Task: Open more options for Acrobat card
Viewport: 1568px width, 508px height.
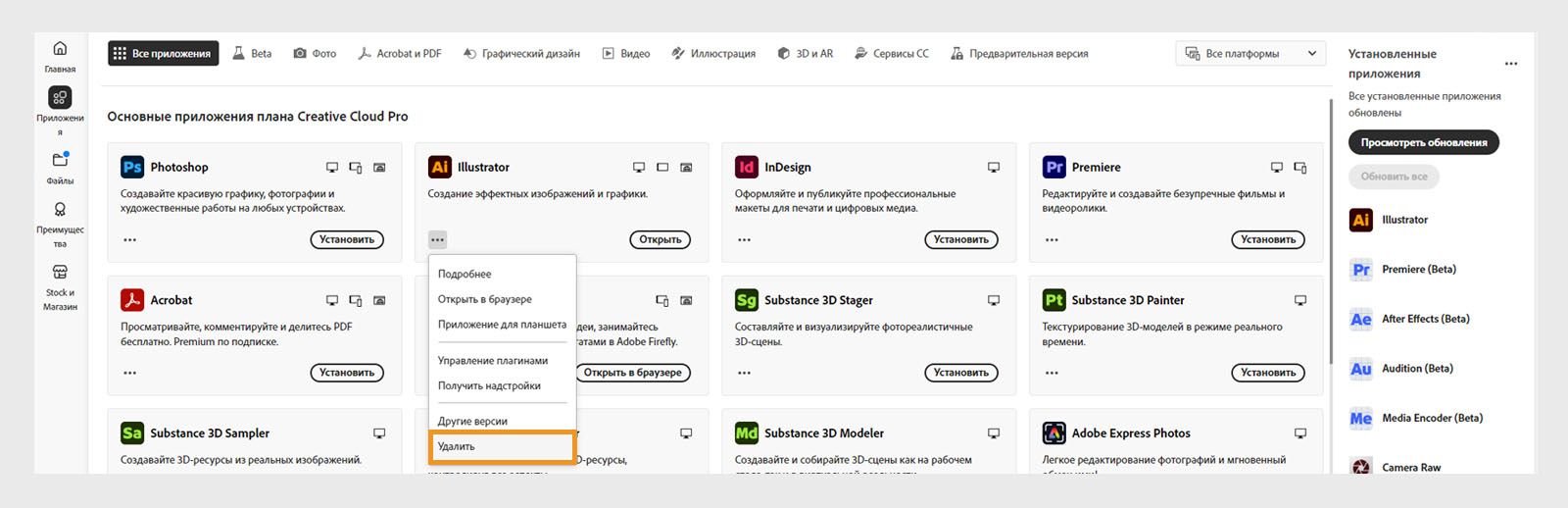Action: pos(130,373)
